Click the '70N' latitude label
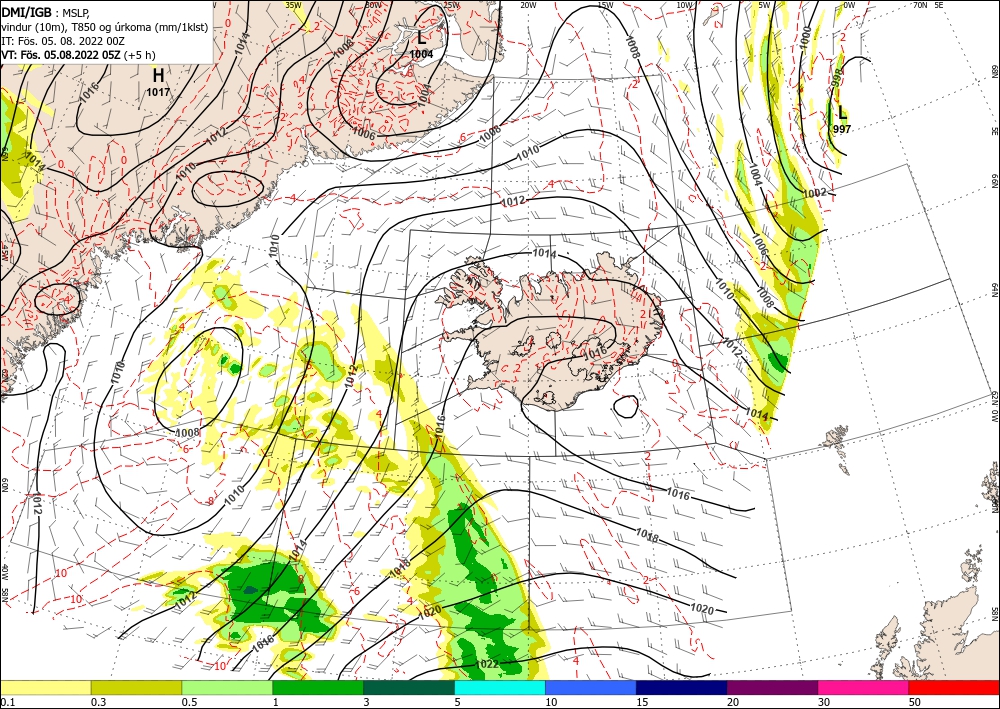Image resolution: width=1000 pixels, height=709 pixels. [x=920, y=5]
